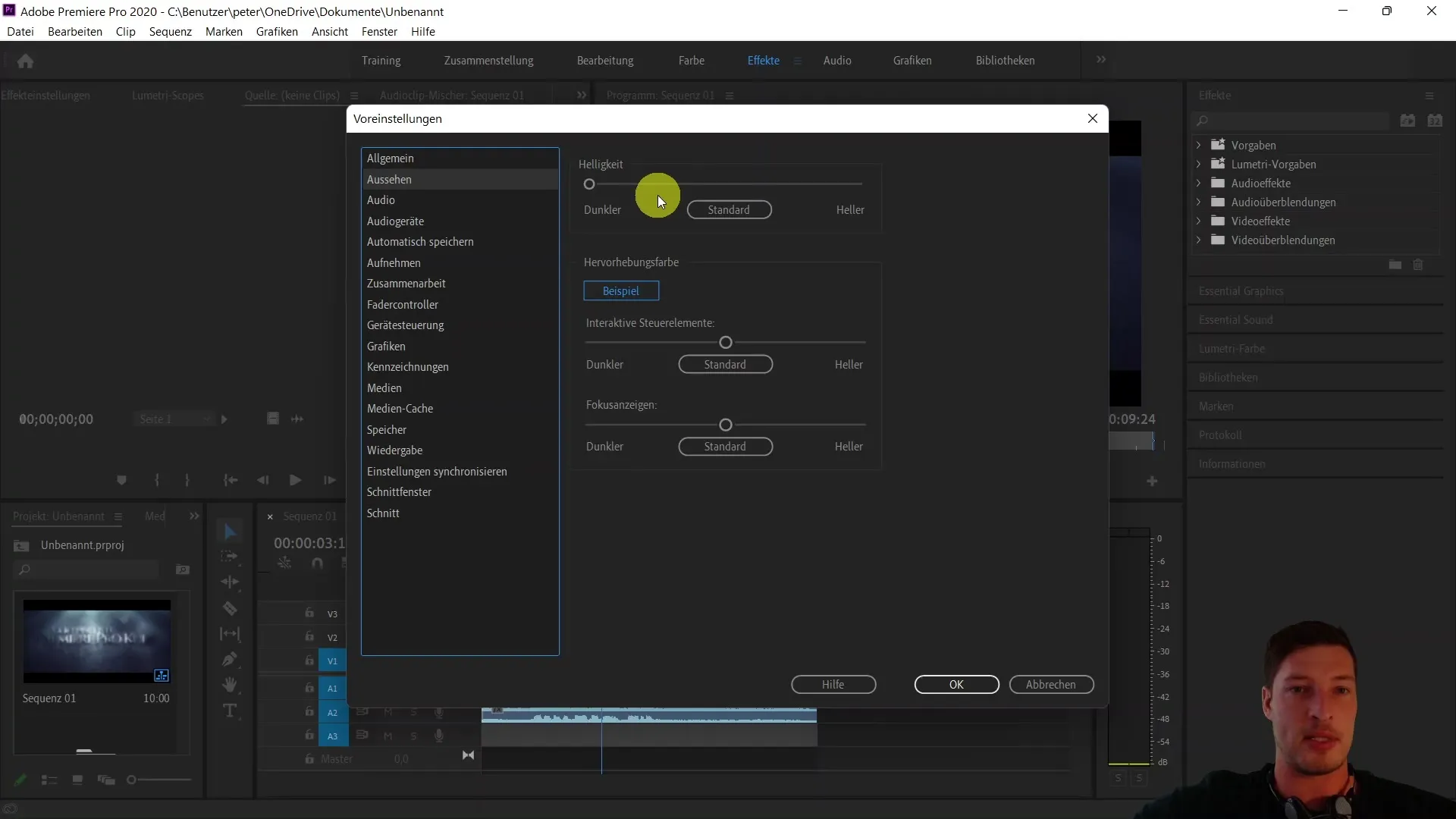
Task: Mute track A2
Action: (388, 713)
